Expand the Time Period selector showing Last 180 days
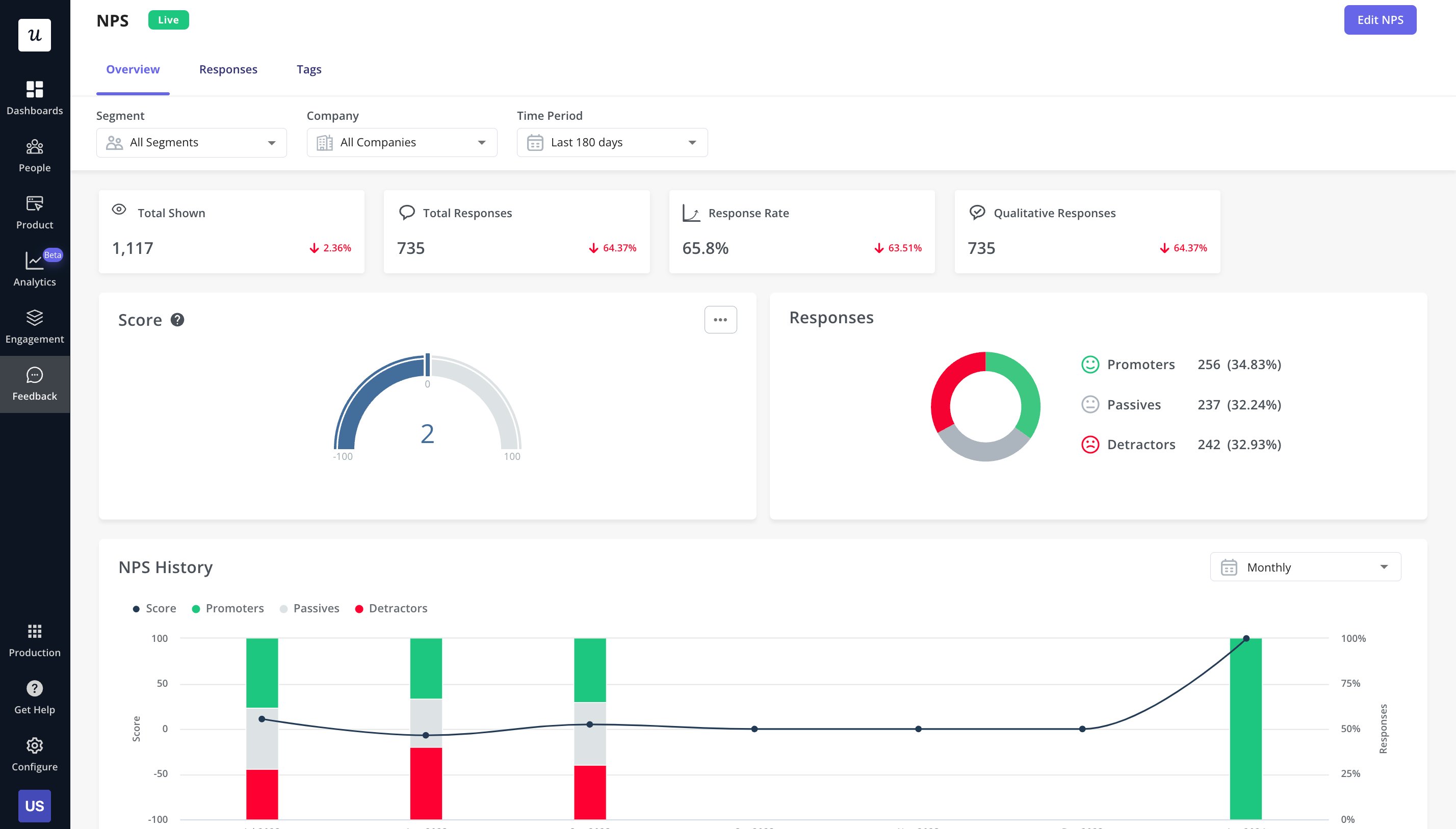The width and height of the screenshot is (1456, 829). click(x=611, y=142)
